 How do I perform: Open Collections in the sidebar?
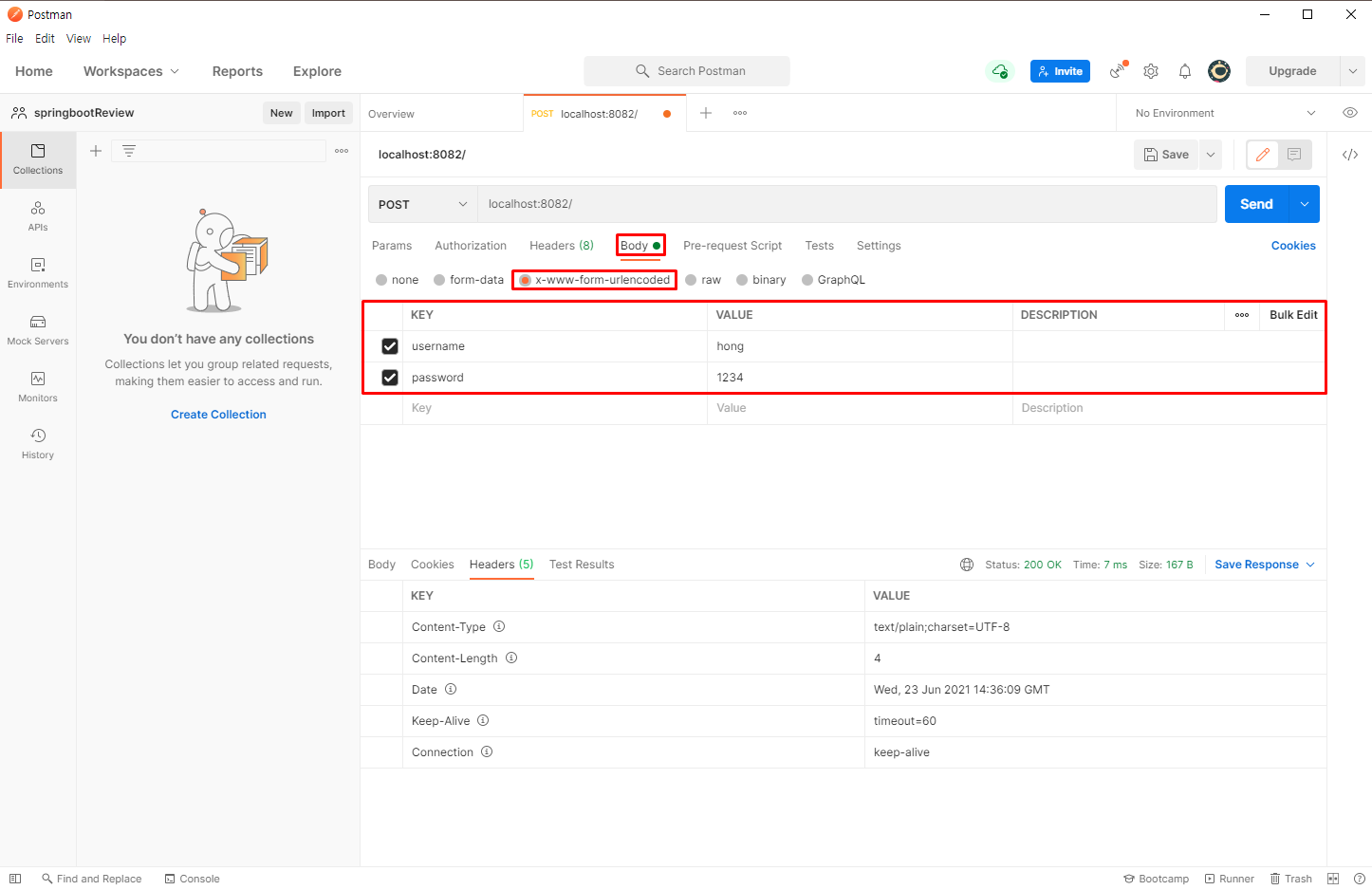tap(38, 159)
